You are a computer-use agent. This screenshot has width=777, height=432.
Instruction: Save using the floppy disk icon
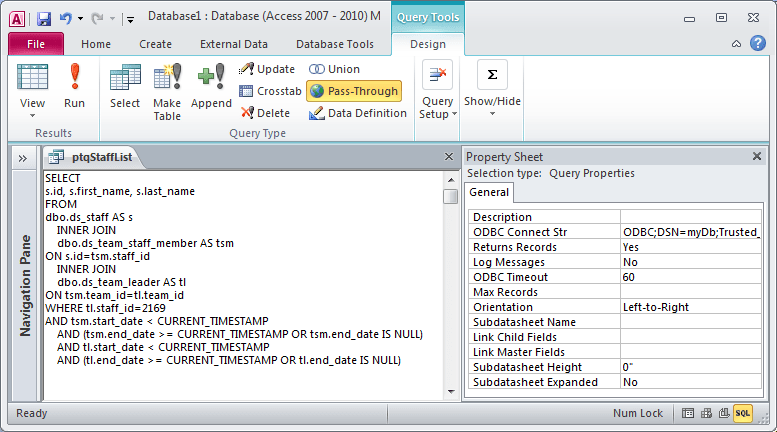coord(44,19)
